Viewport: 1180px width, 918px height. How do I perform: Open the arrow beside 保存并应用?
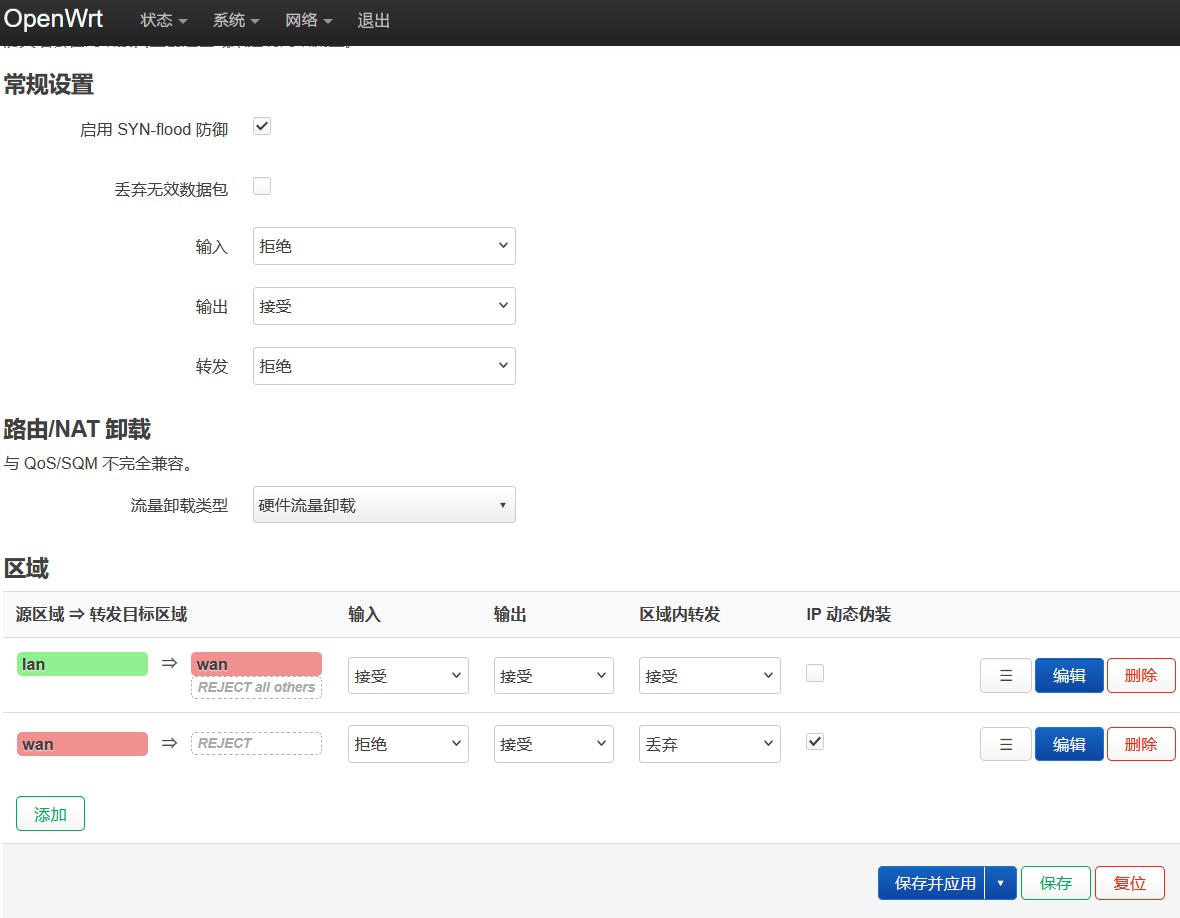tap(1000, 883)
